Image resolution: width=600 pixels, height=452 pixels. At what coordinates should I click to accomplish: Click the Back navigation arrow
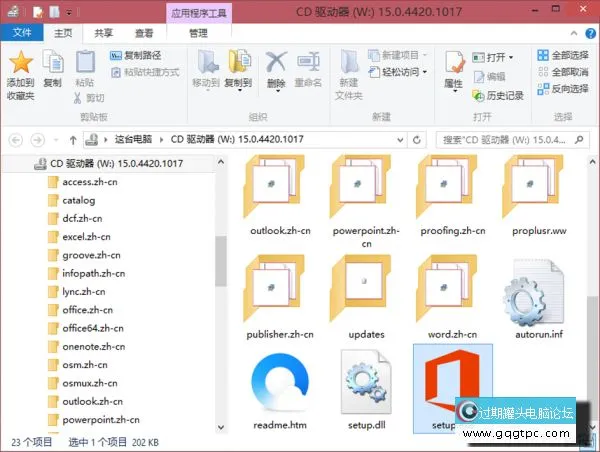(16, 140)
